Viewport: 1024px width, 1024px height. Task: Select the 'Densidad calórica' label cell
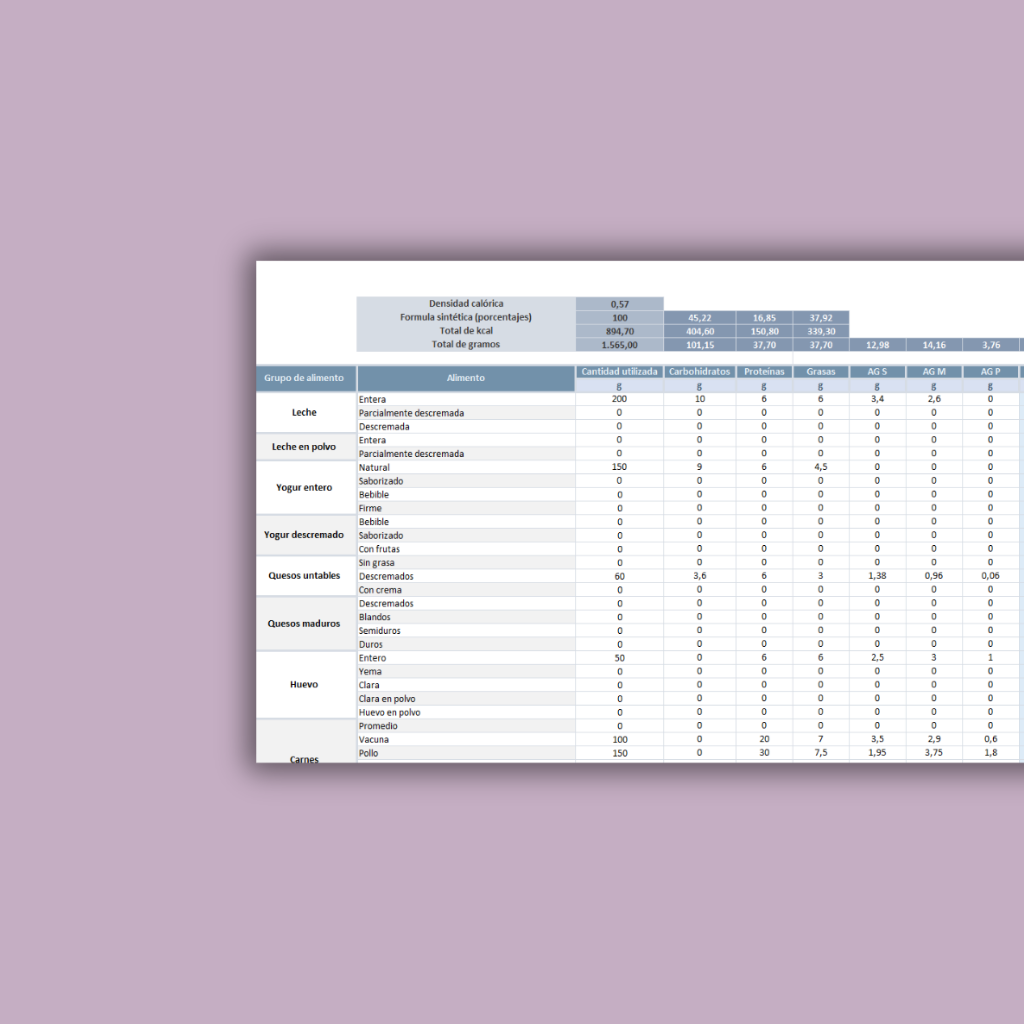(466, 303)
